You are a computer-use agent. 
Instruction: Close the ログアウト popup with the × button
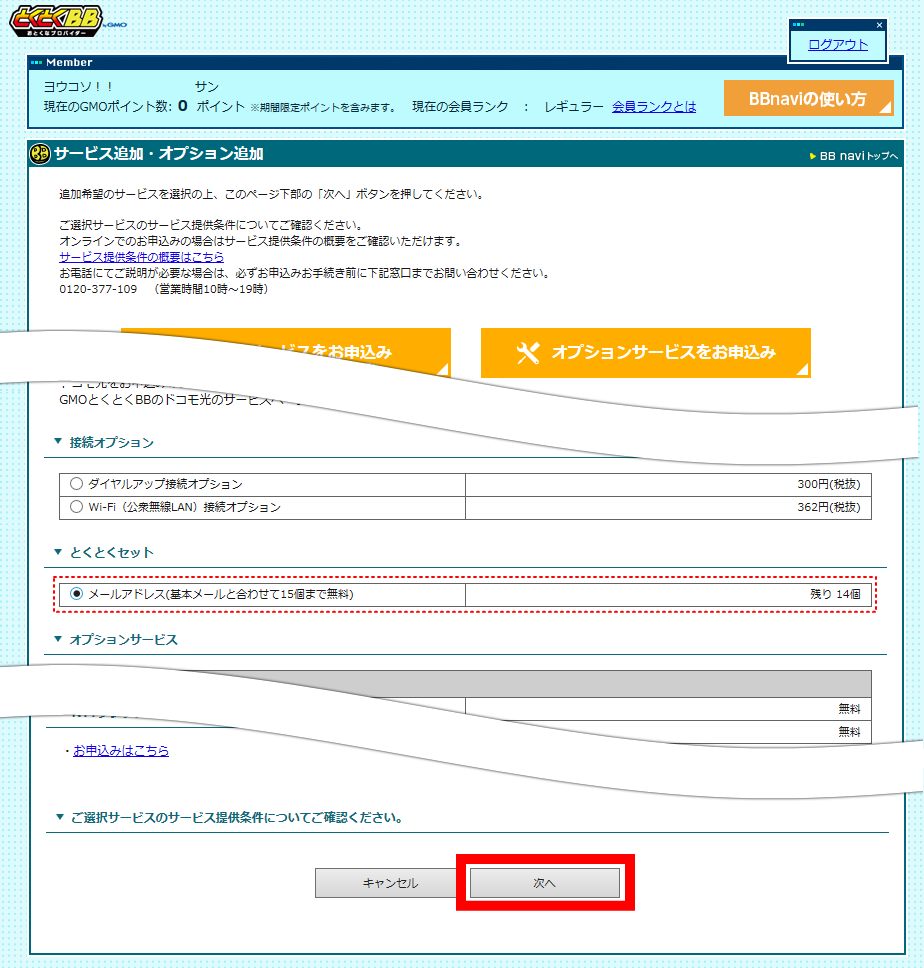click(x=878, y=24)
